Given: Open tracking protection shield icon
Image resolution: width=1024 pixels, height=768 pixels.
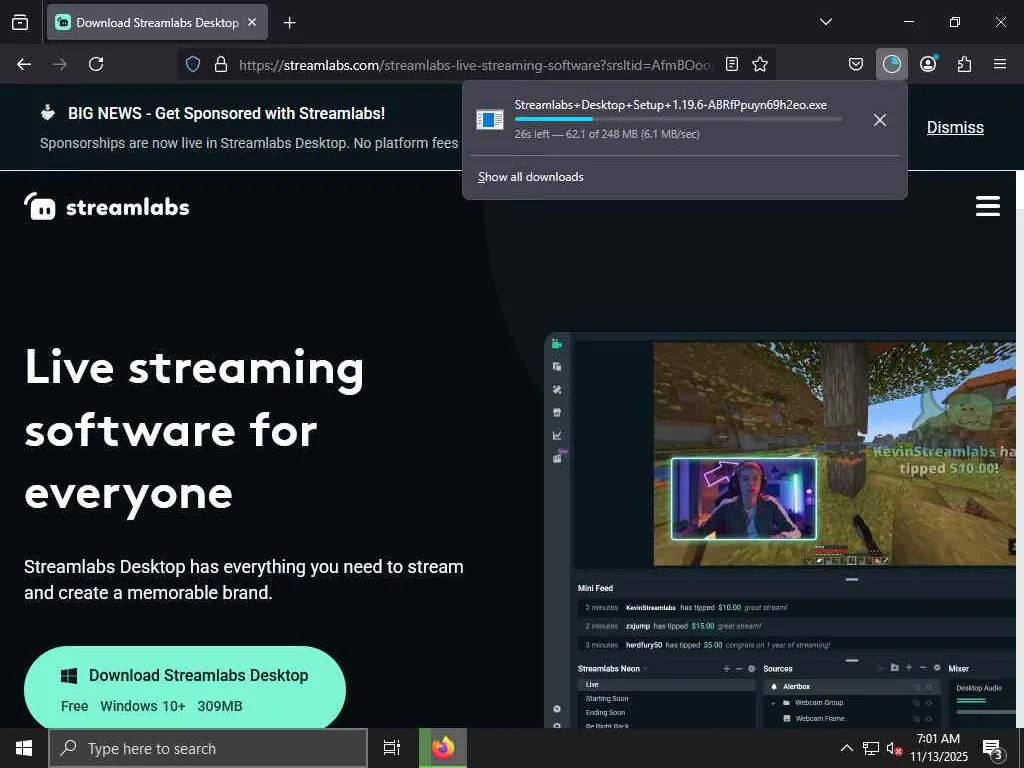Looking at the screenshot, I should point(193,64).
